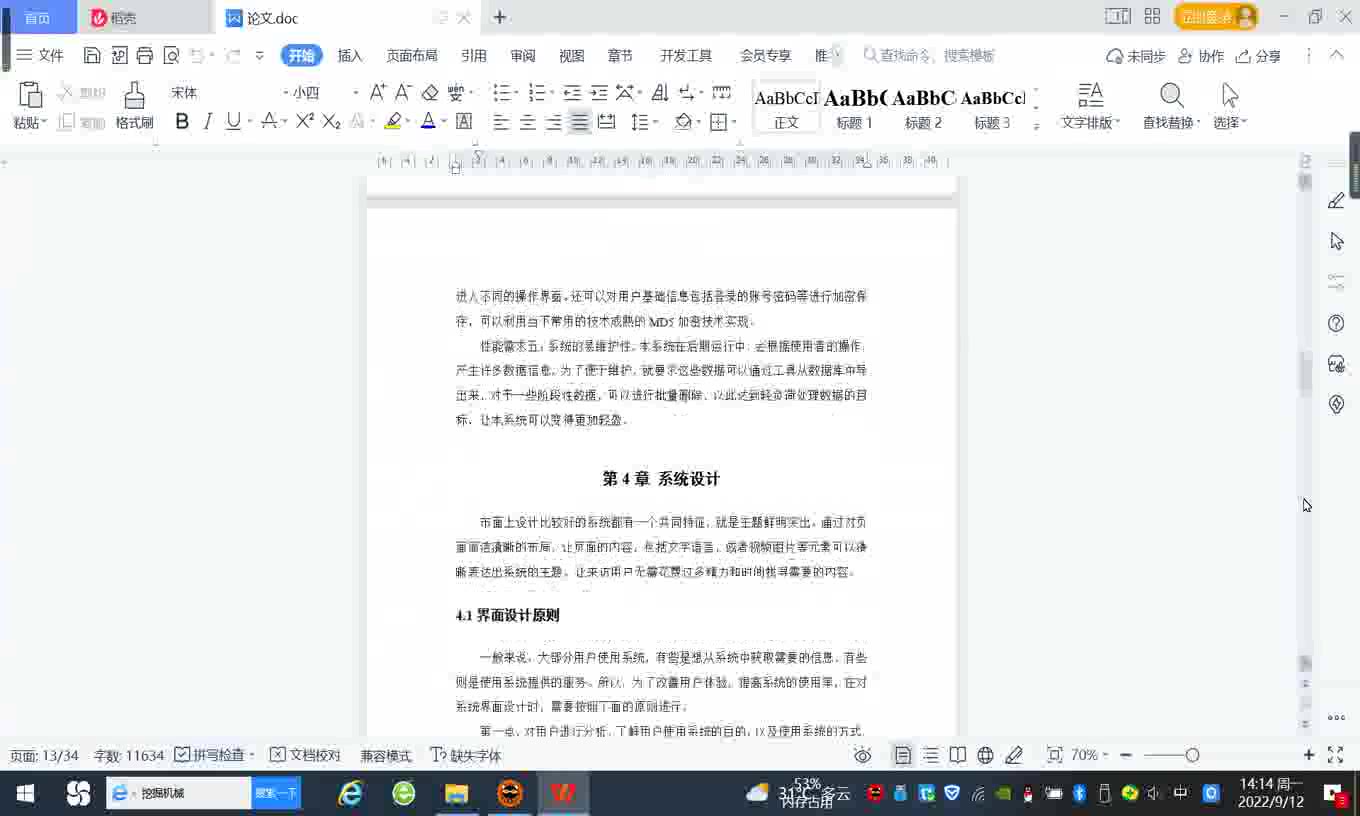
Task: Click the Text Layout icon
Action: point(1090,95)
